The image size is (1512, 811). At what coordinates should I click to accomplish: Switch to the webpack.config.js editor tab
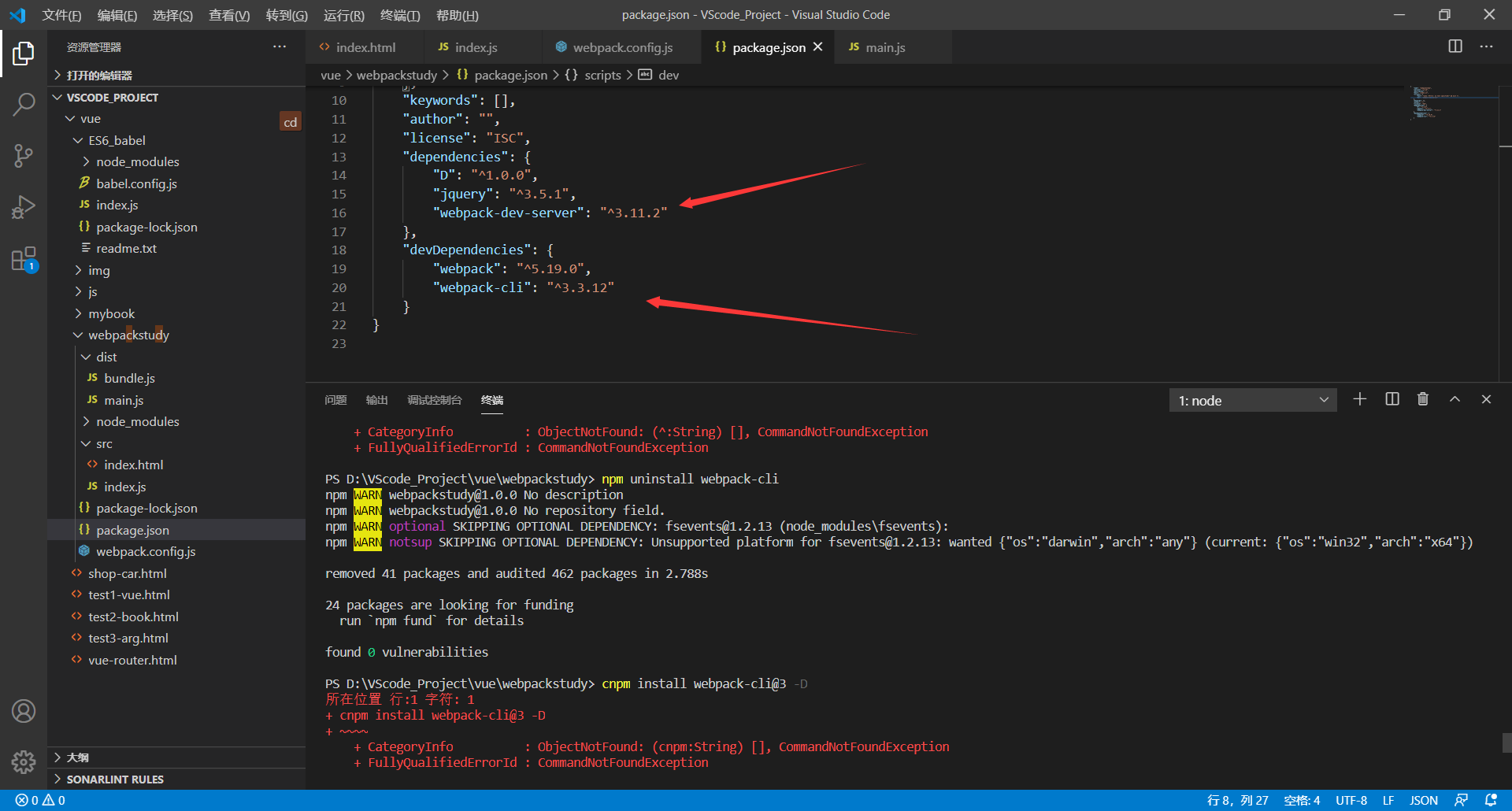(622, 47)
